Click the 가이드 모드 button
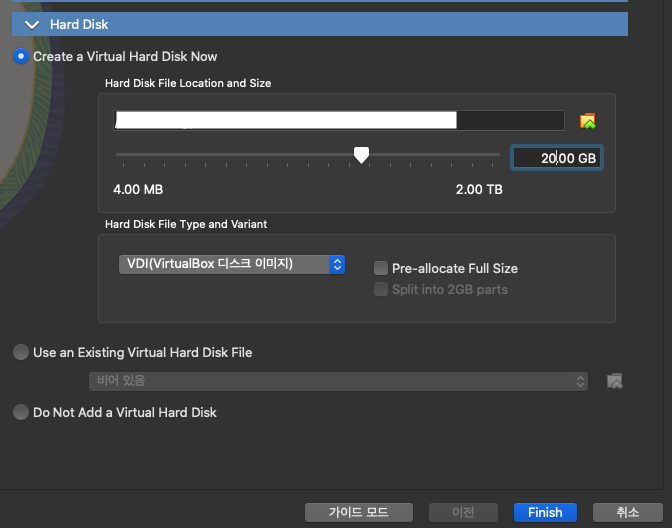 tap(359, 512)
